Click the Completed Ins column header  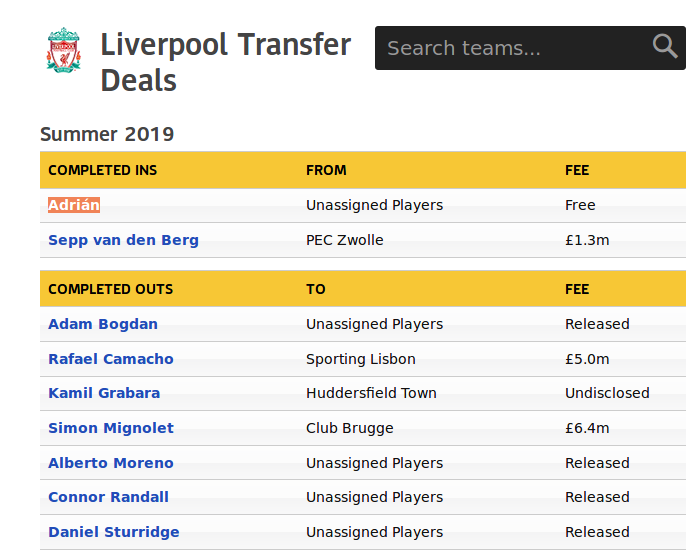click(x=103, y=170)
